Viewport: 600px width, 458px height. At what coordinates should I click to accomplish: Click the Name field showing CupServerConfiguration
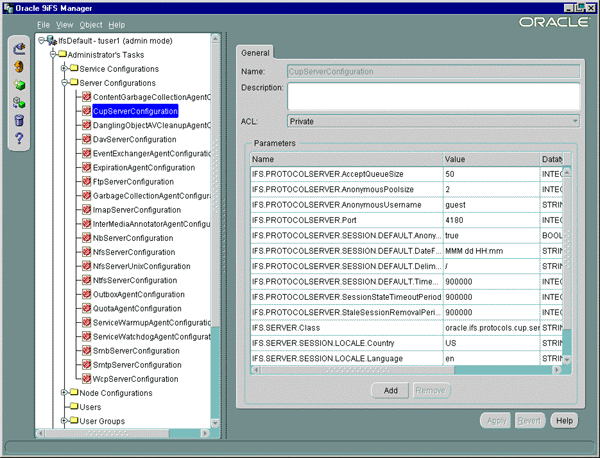click(x=434, y=72)
